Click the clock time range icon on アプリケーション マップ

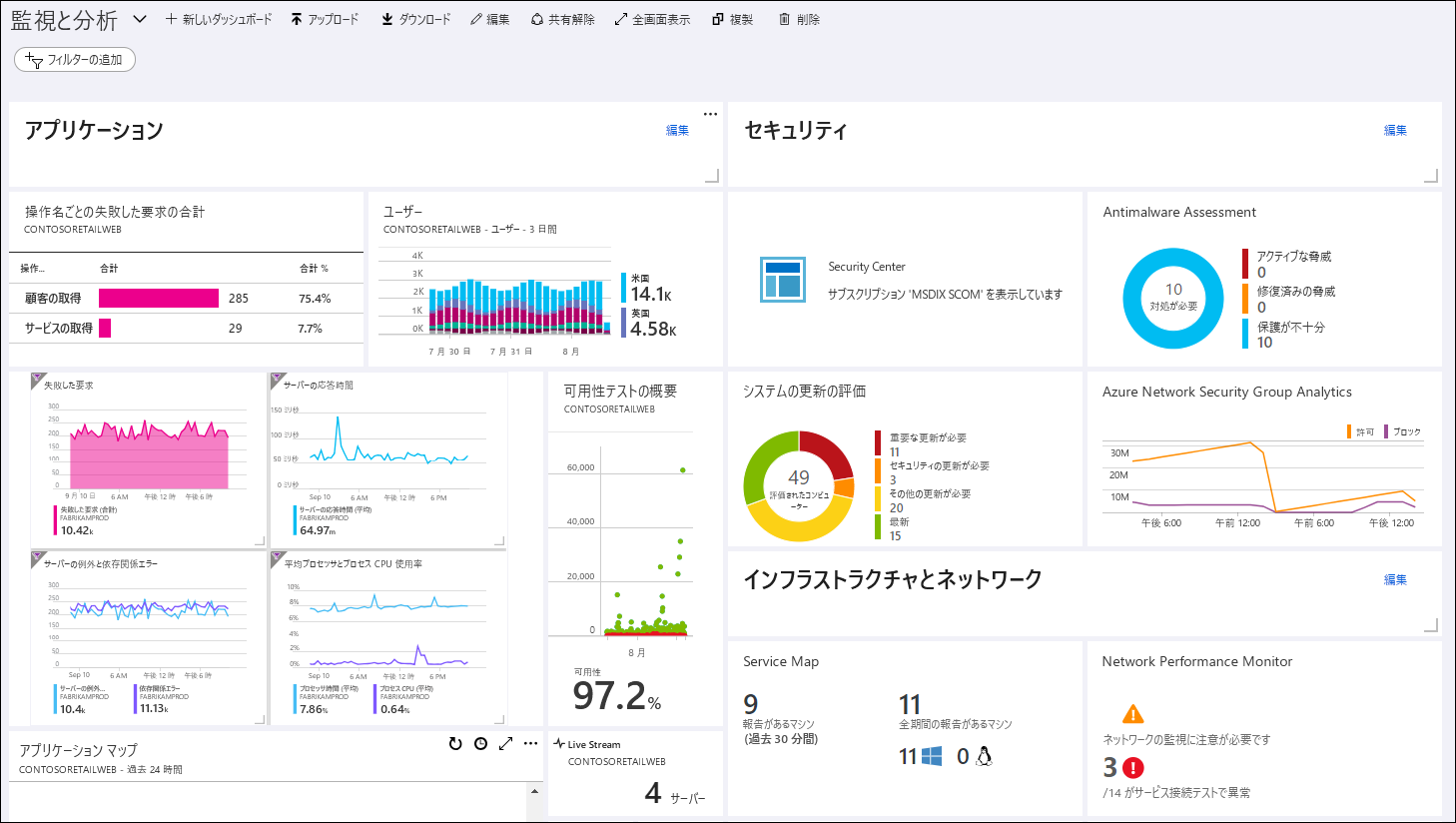480,743
